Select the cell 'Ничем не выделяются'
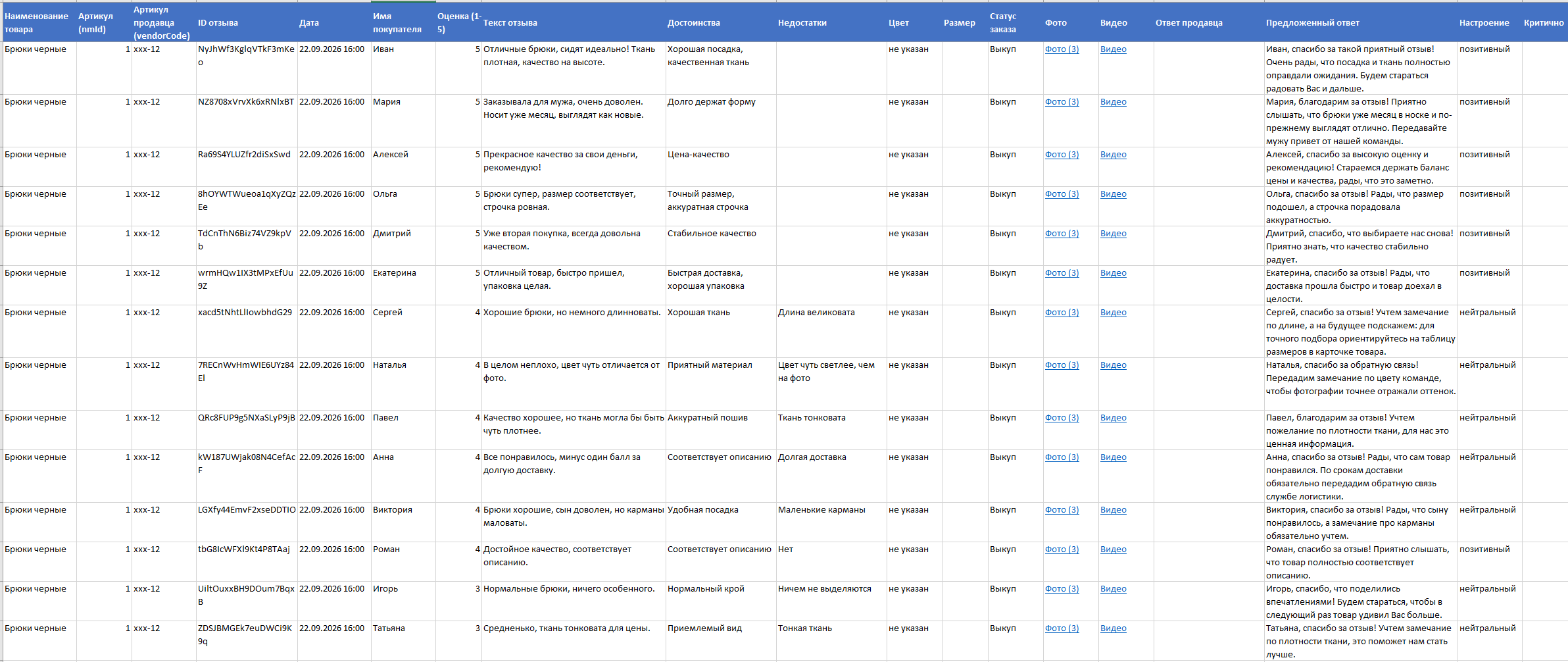Viewport: 1568px width, 662px height. click(x=831, y=601)
